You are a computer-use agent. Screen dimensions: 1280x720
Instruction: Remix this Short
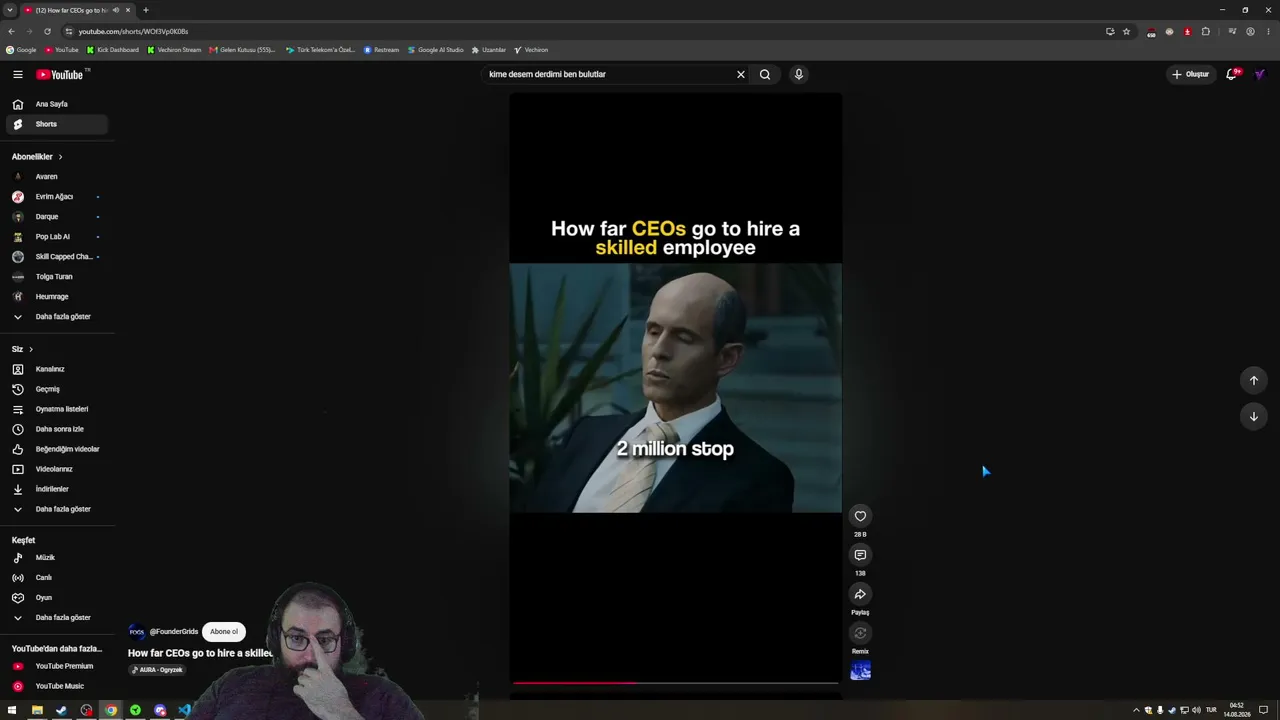click(860, 633)
